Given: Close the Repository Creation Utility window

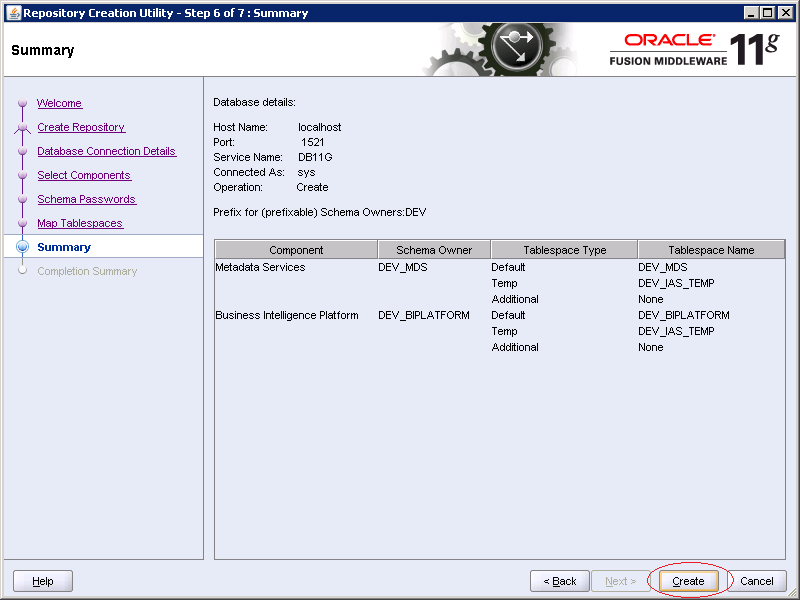Looking at the screenshot, I should tap(786, 13).
